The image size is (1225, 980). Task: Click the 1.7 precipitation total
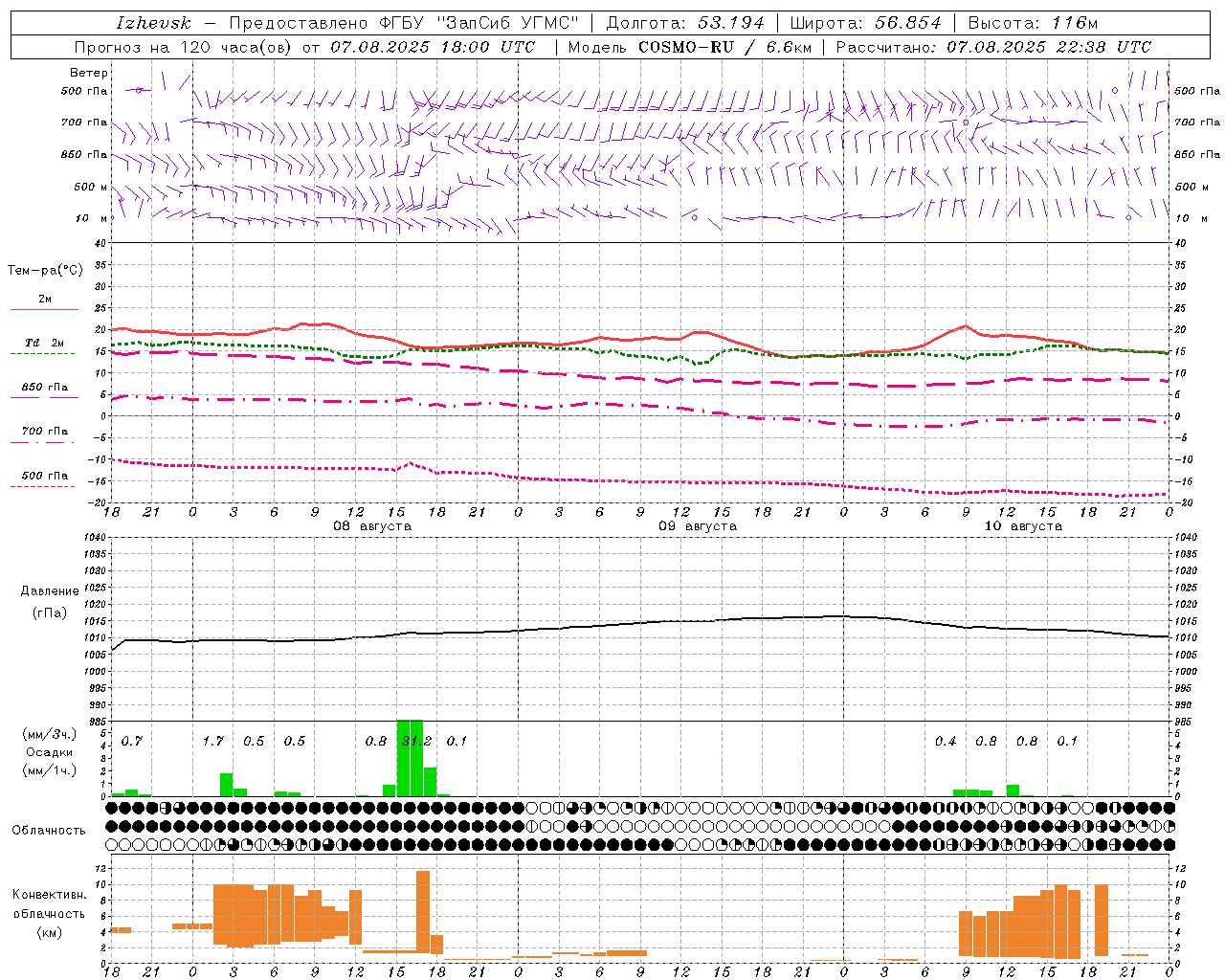click(212, 742)
